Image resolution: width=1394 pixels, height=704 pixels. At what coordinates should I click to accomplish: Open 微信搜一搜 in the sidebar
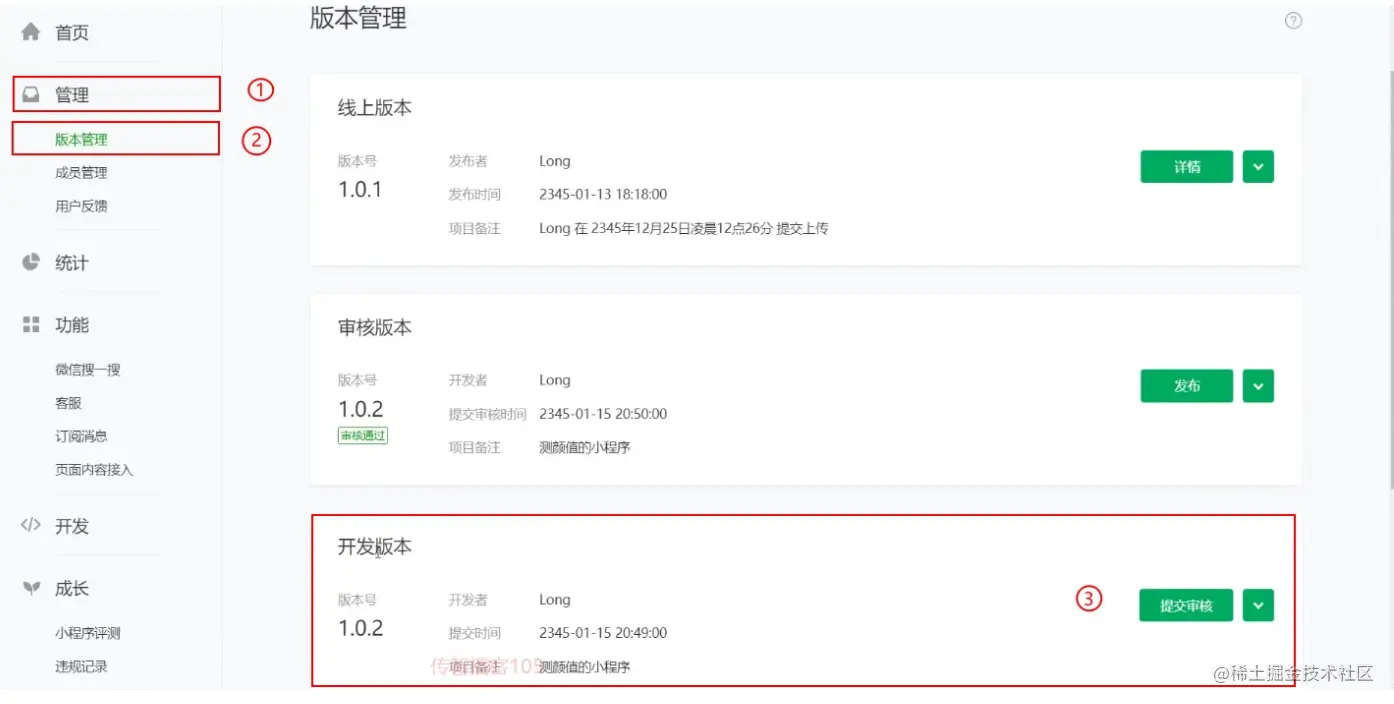coord(88,370)
